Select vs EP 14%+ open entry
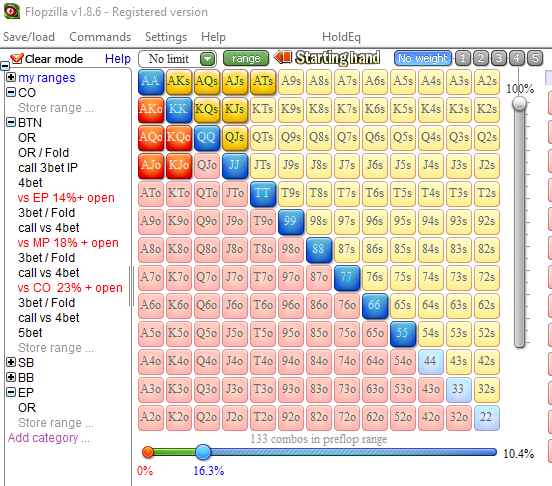The height and width of the screenshot is (486, 552). (x=66, y=198)
